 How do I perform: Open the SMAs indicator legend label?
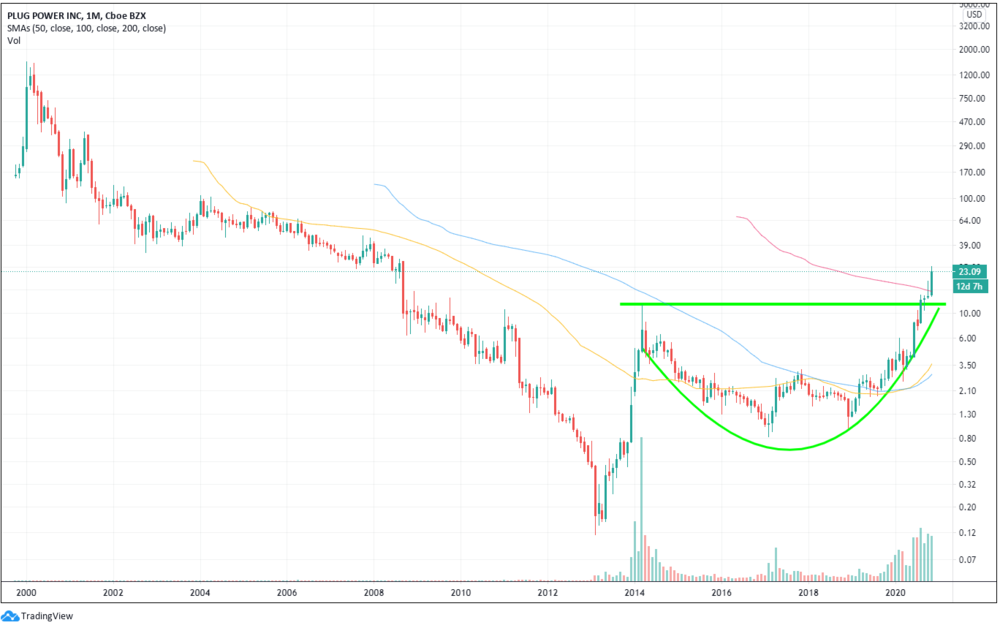coord(86,28)
